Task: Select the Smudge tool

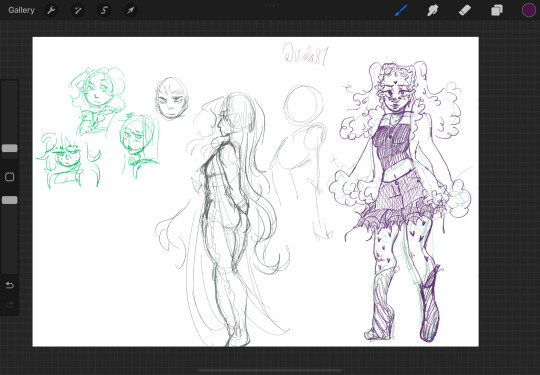Action: [x=433, y=10]
